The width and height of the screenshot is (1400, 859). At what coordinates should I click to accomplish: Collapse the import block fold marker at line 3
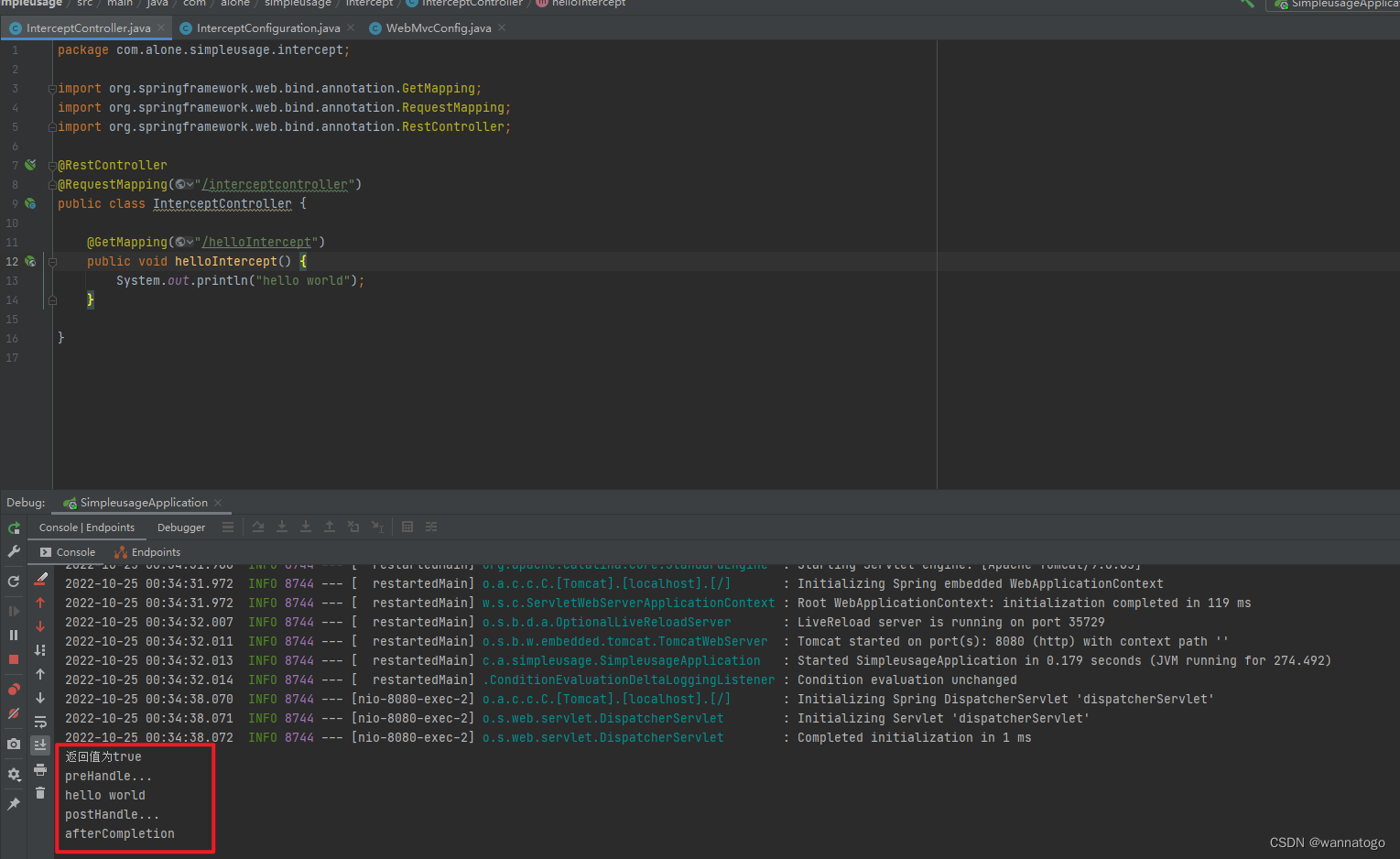(52, 89)
